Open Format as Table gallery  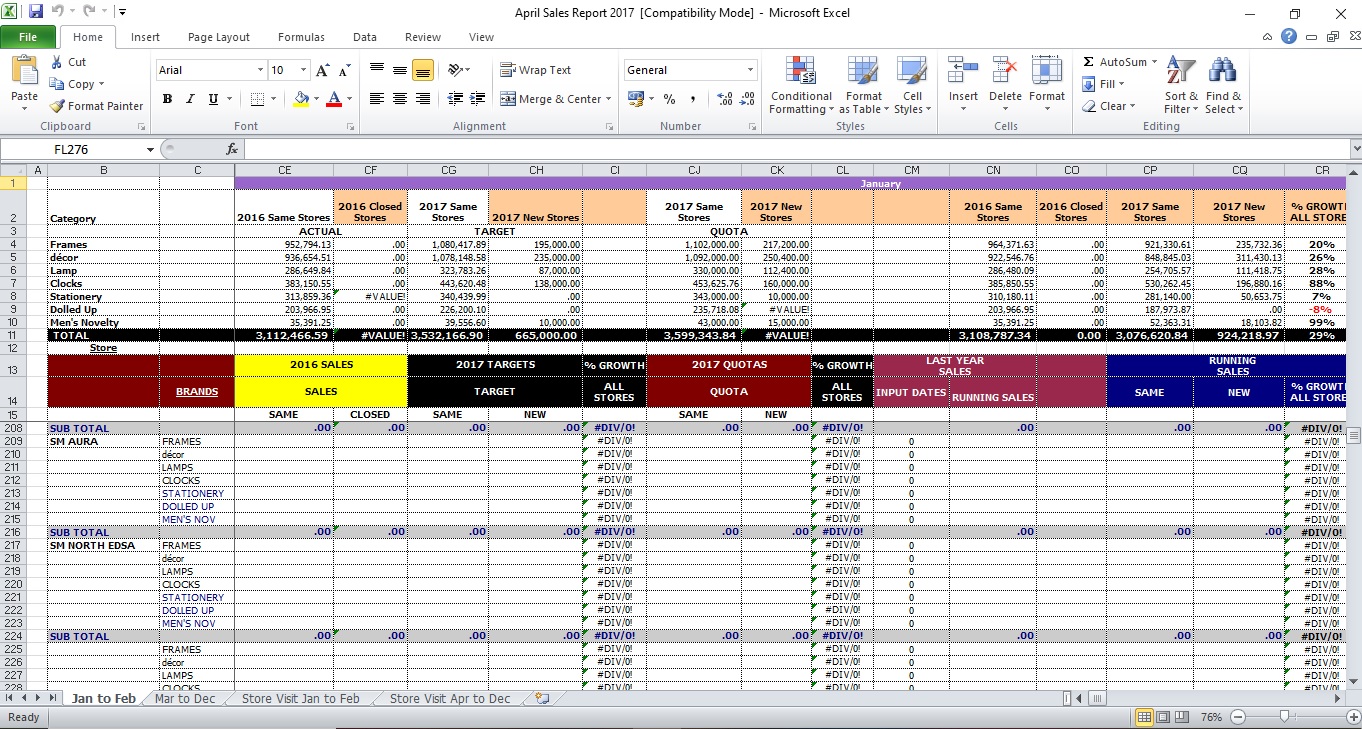(863, 86)
